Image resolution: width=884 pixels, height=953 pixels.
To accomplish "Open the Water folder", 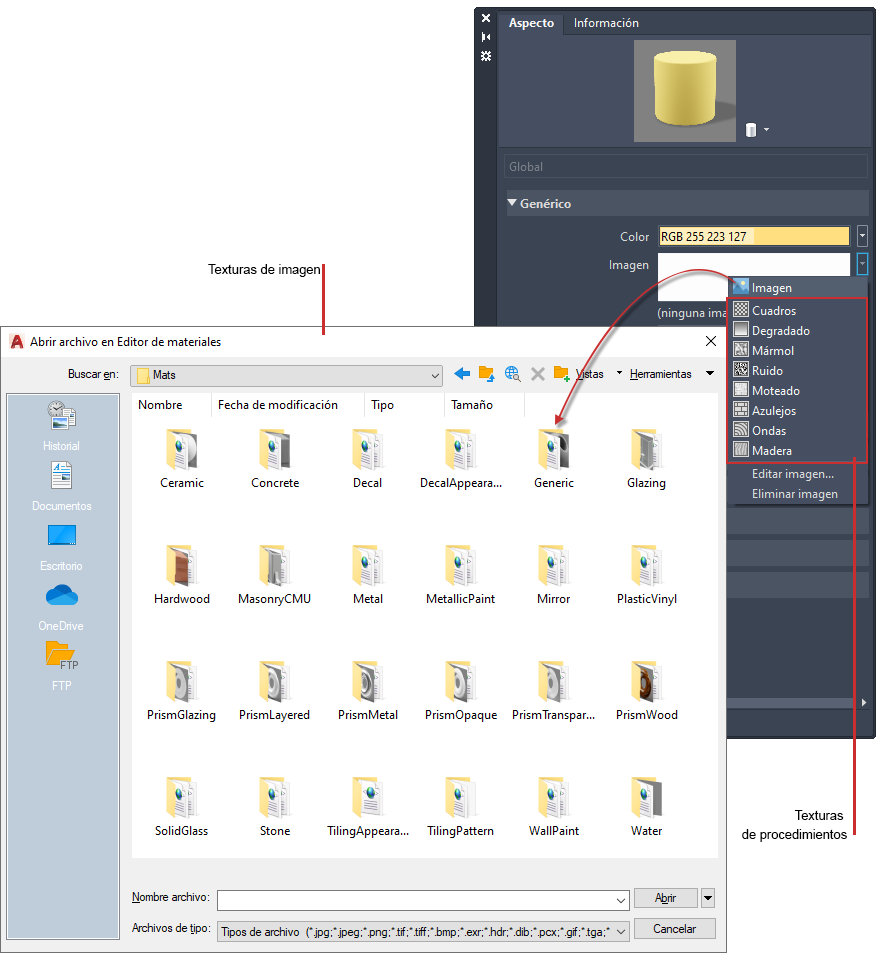I will click(646, 807).
